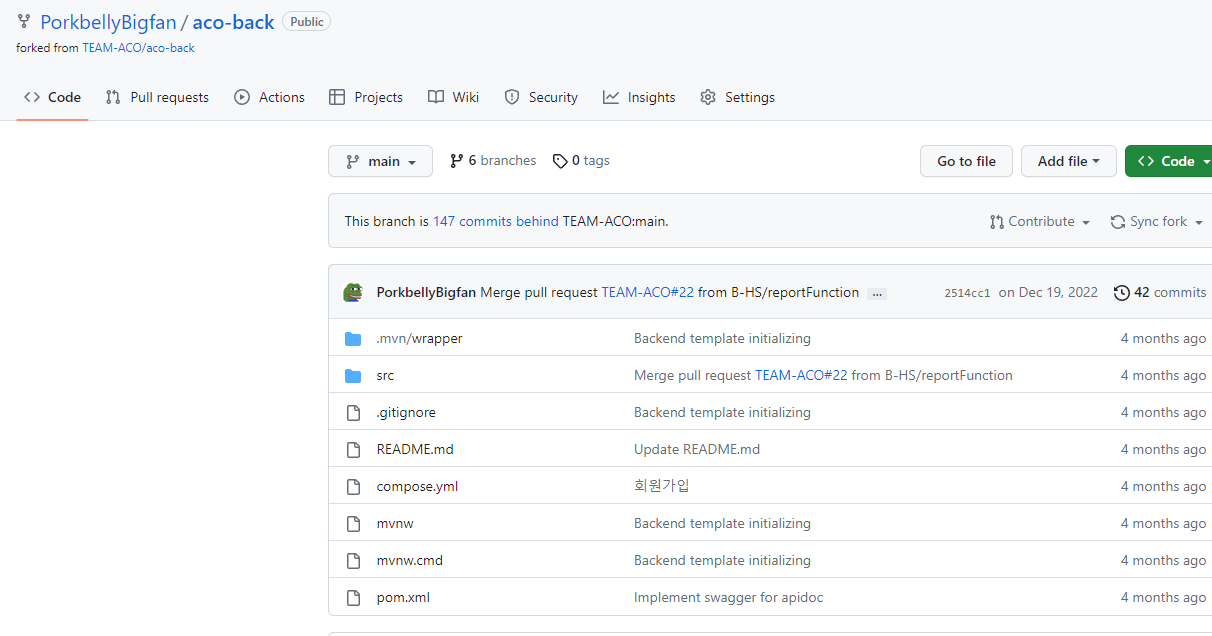Switch to the Actions tab

[x=270, y=97]
